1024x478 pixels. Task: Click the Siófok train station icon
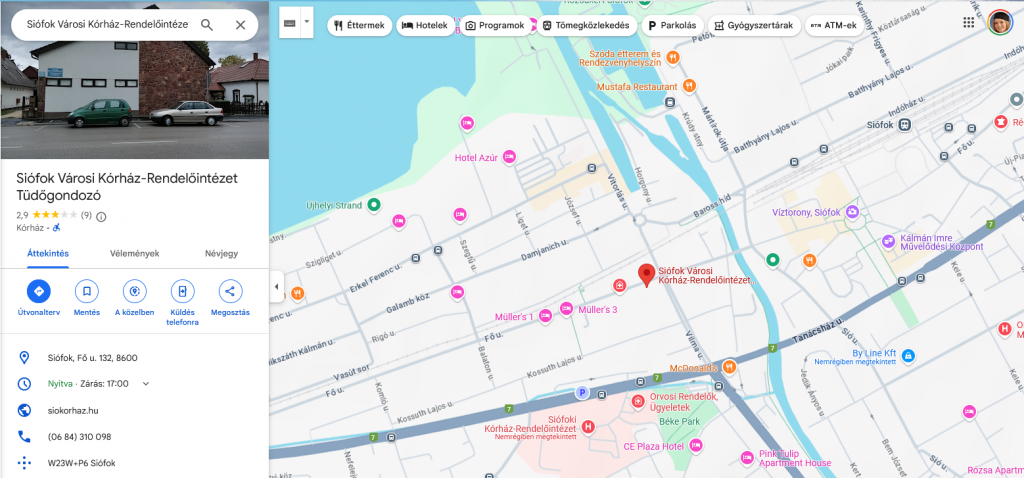[904, 124]
